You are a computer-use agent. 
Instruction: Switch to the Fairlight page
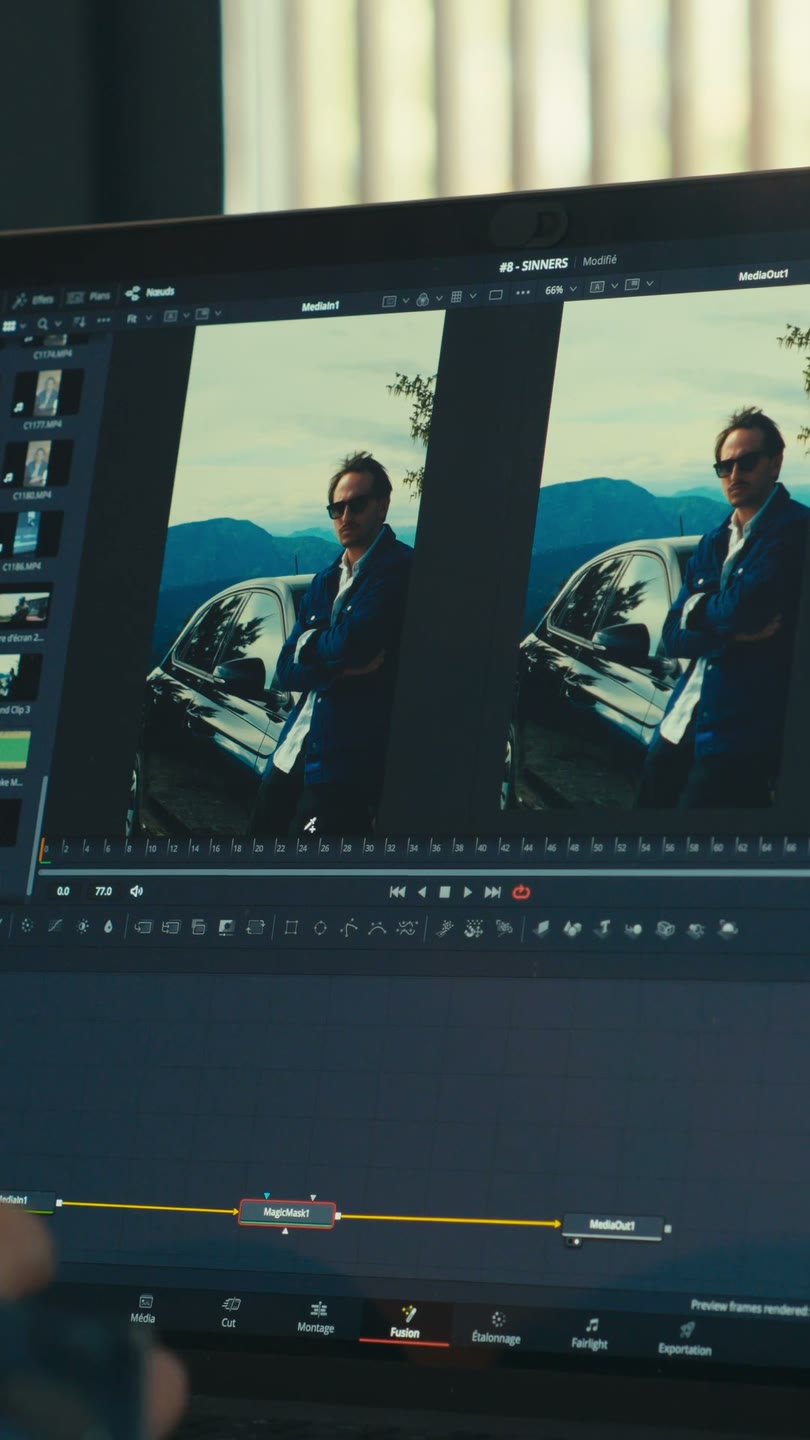tap(590, 1334)
